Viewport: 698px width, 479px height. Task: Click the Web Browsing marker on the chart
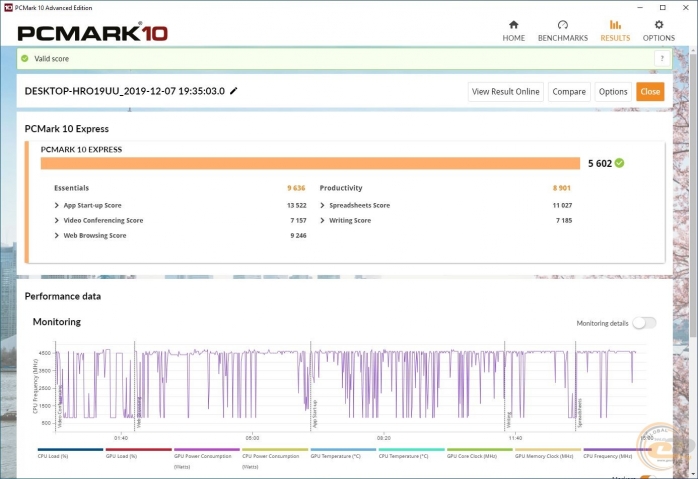(x=138, y=412)
